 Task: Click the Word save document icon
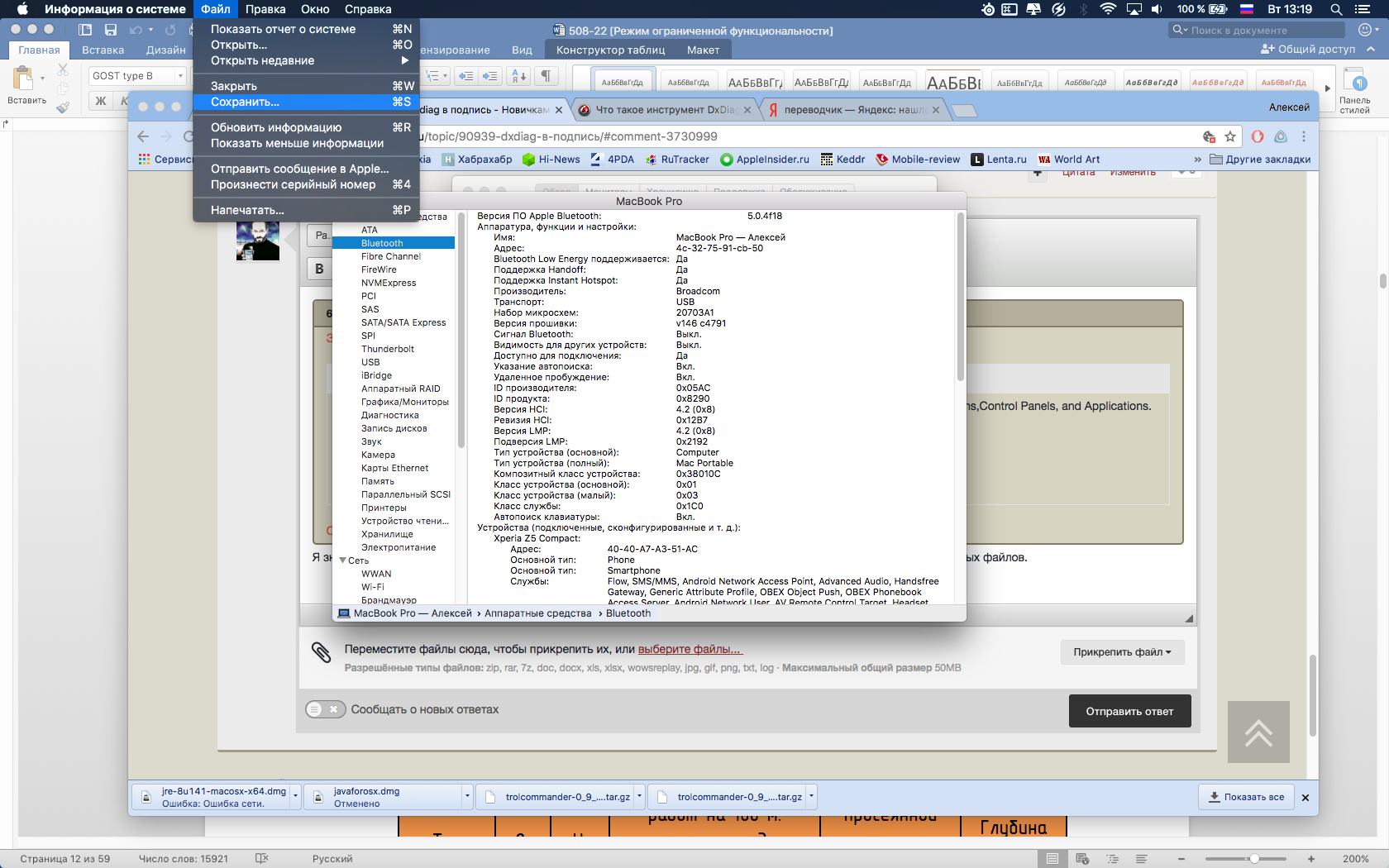point(111,30)
